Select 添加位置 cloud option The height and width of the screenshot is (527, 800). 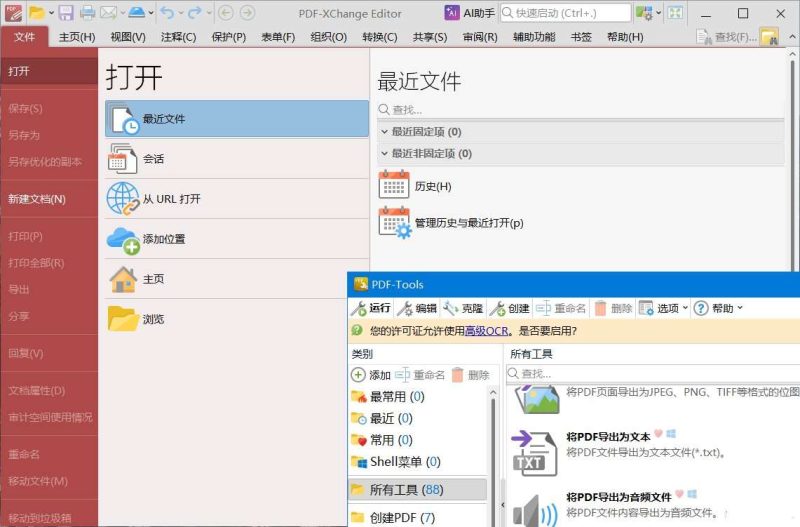pos(237,239)
